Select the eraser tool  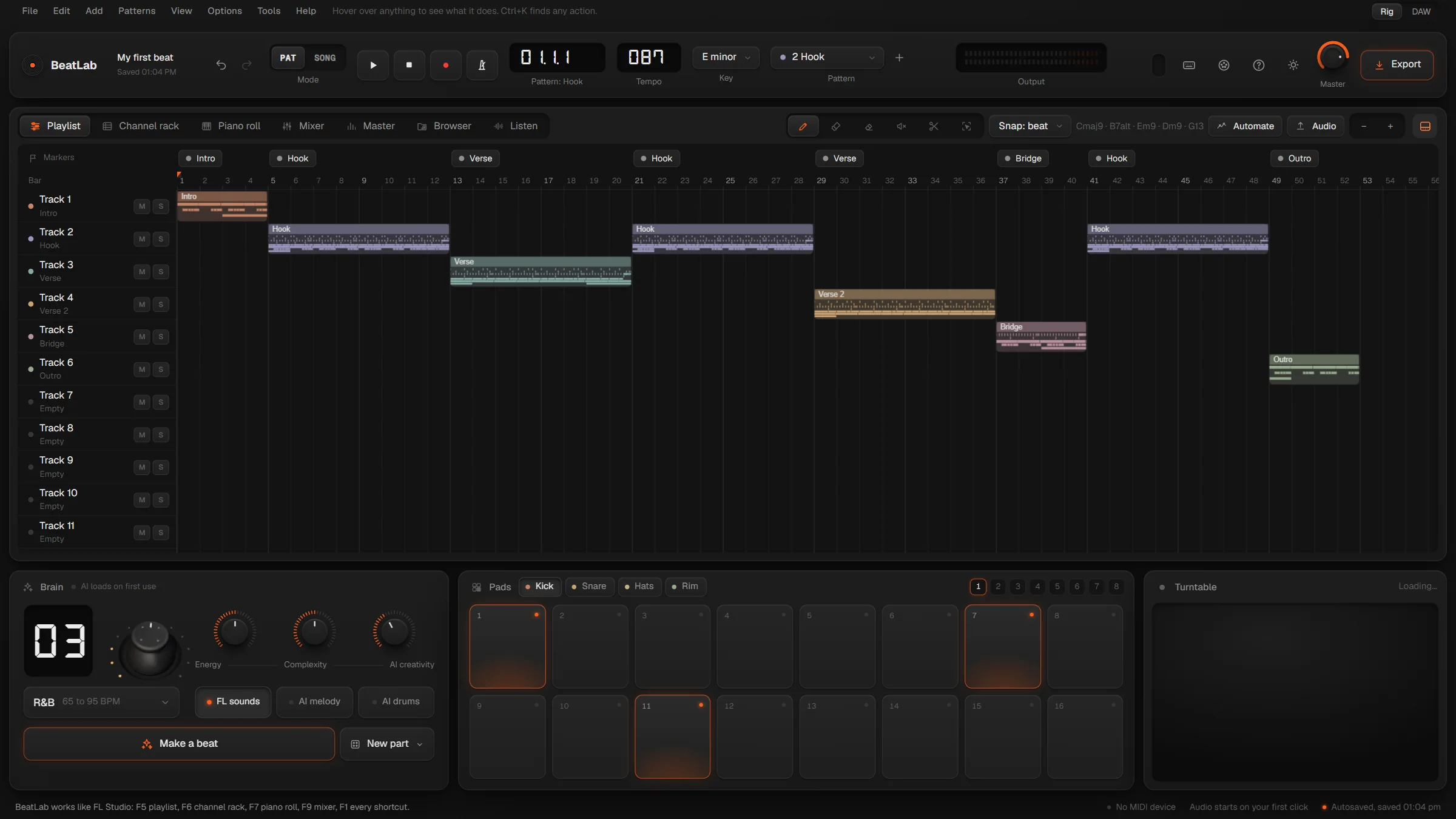(868, 126)
